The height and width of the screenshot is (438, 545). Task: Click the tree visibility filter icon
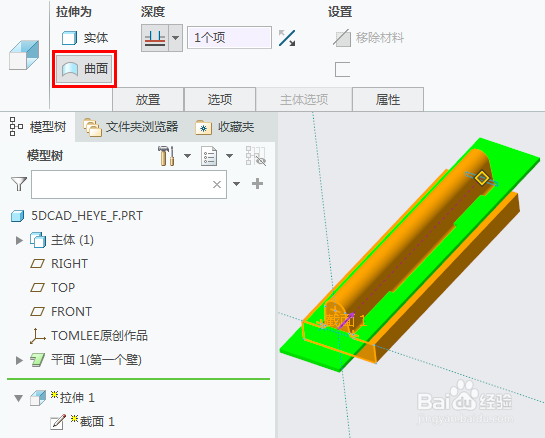256,156
